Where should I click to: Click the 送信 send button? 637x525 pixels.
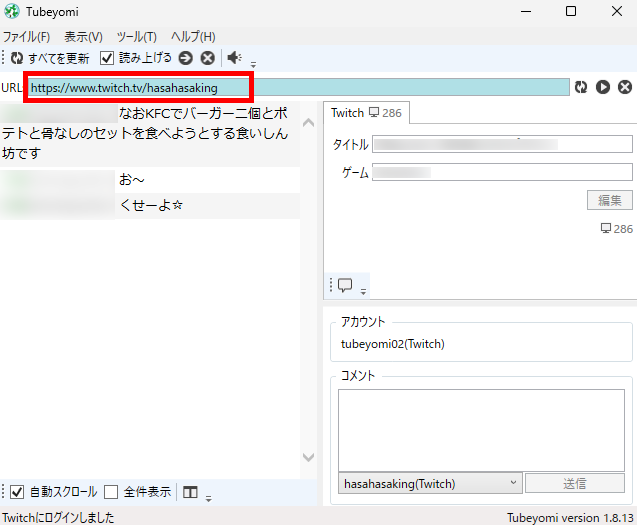pos(575,484)
